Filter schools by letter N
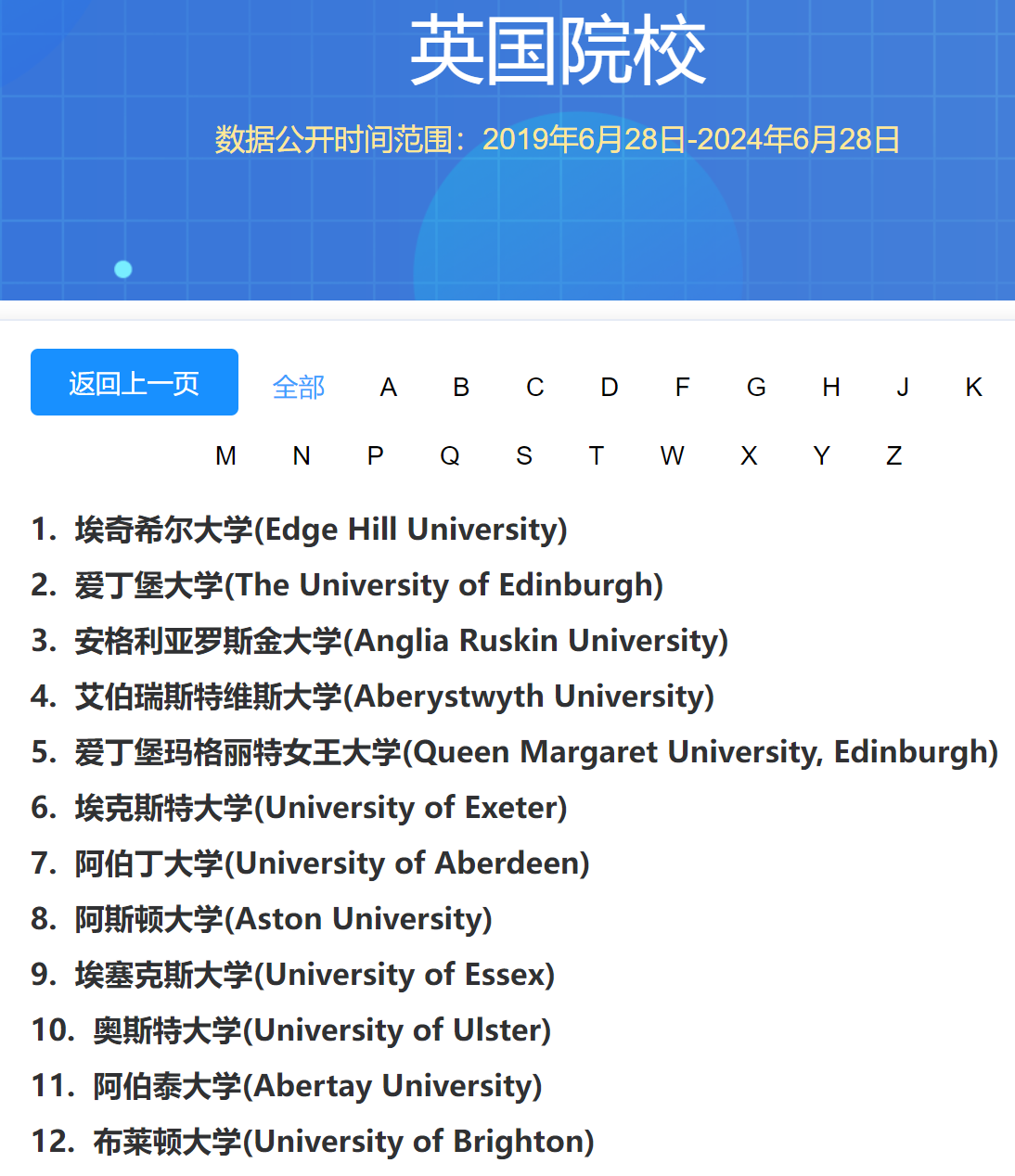Image resolution: width=1015 pixels, height=1176 pixels. coord(302,455)
